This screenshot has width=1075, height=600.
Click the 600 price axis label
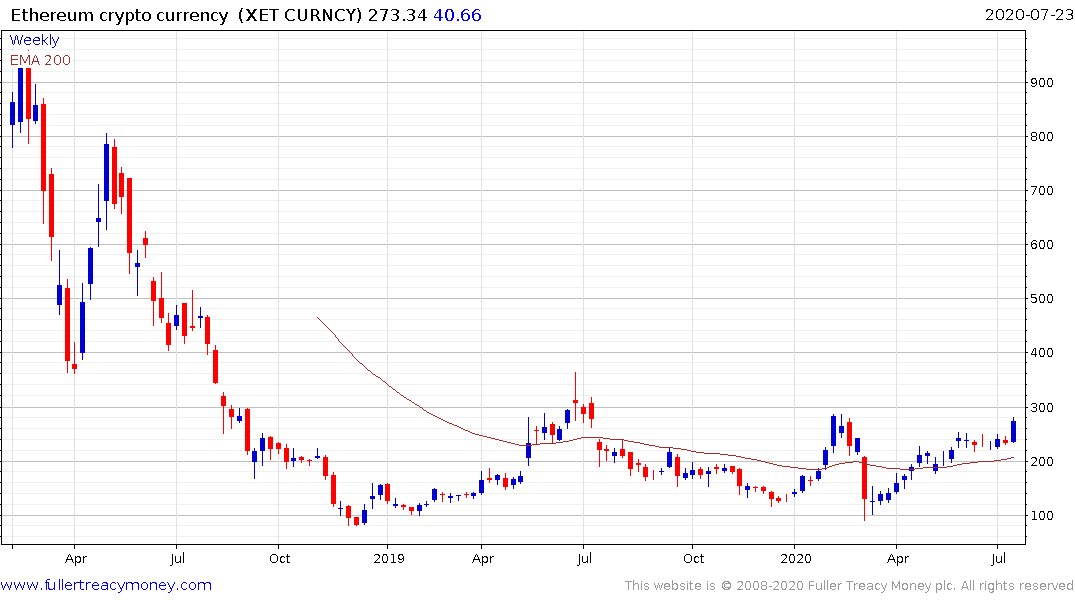tap(1042, 245)
